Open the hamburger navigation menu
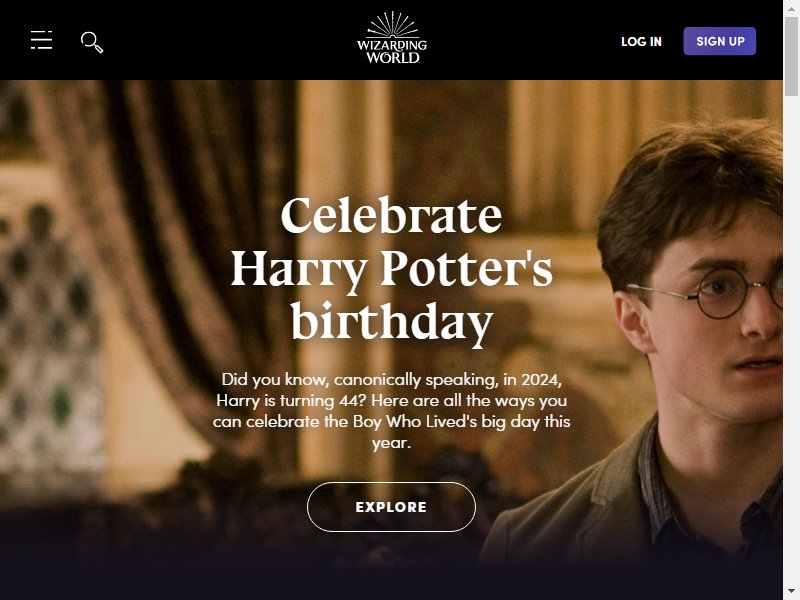Screen dimensions: 800x600 point(41,40)
